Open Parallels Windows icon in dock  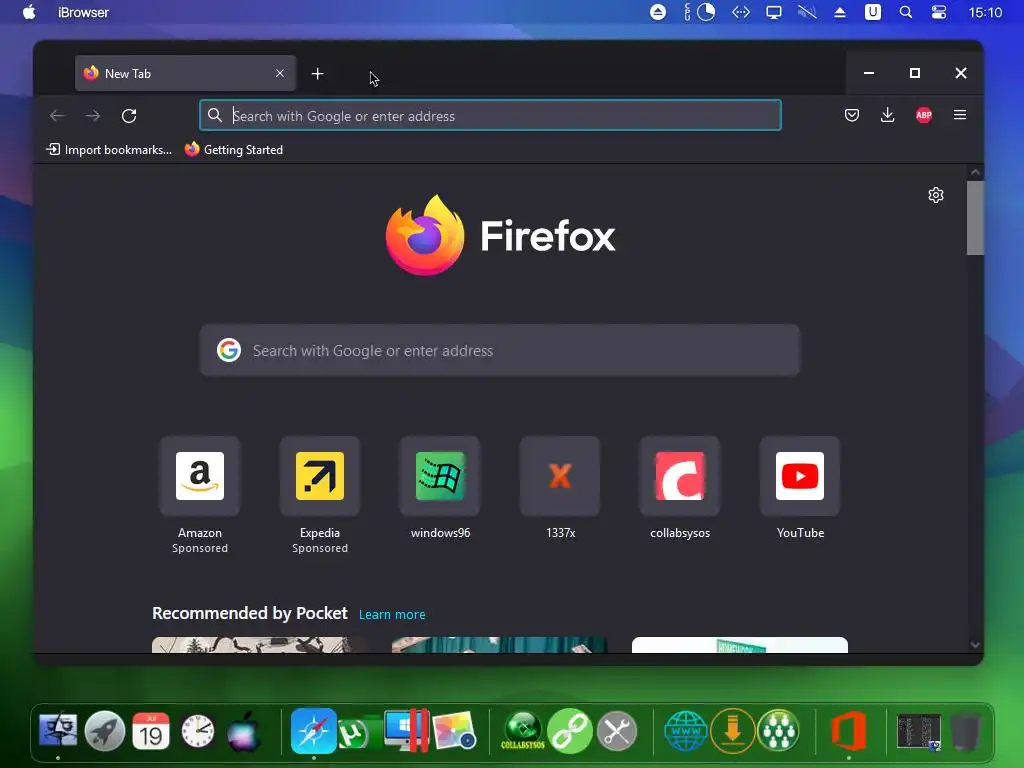pos(406,730)
